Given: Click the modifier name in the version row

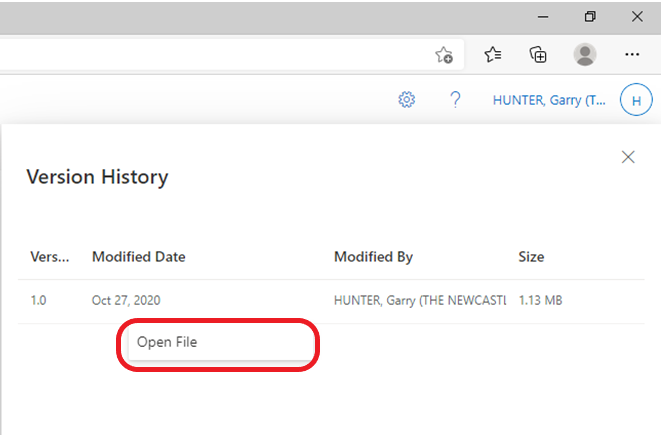Looking at the screenshot, I should [420, 301].
